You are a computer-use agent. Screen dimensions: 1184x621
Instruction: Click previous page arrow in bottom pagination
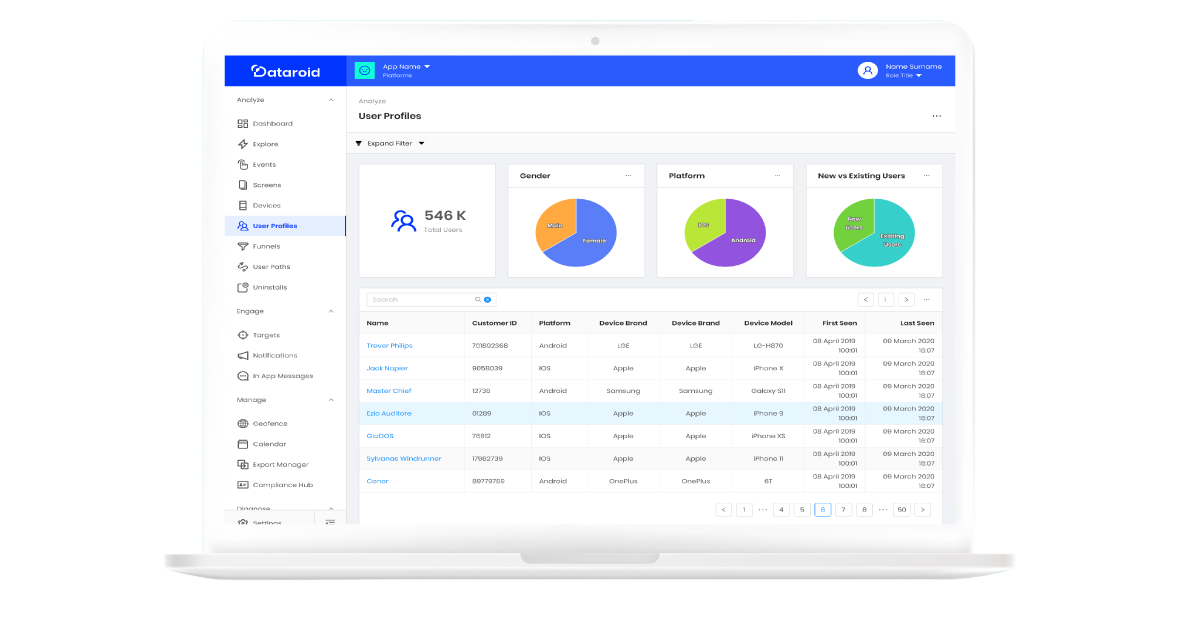[x=723, y=510]
